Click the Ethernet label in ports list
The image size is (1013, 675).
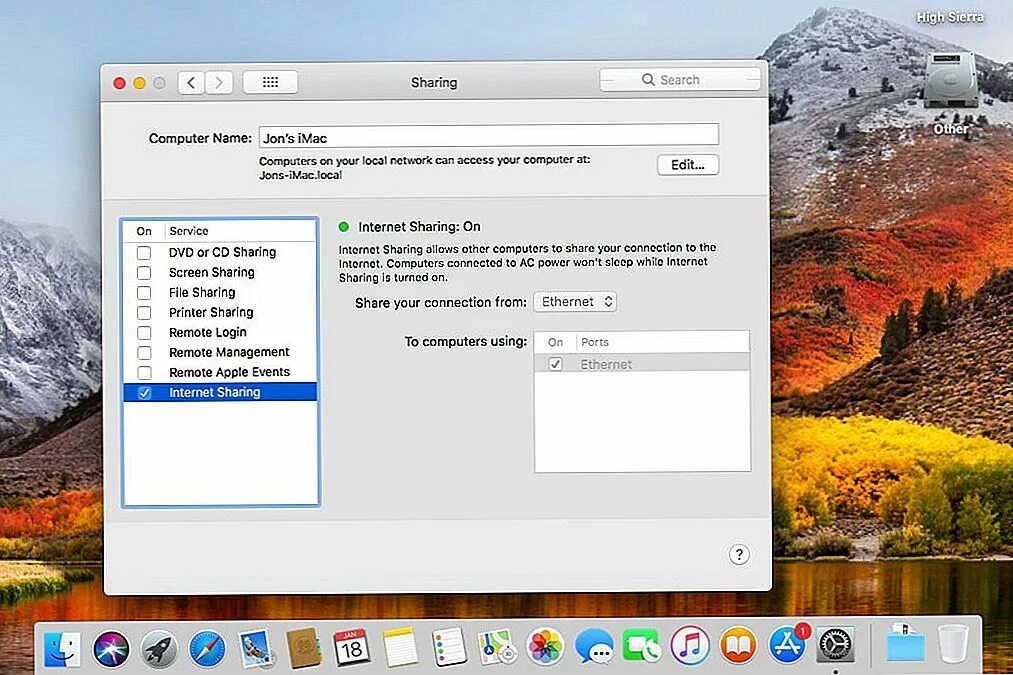pyautogui.click(x=606, y=364)
